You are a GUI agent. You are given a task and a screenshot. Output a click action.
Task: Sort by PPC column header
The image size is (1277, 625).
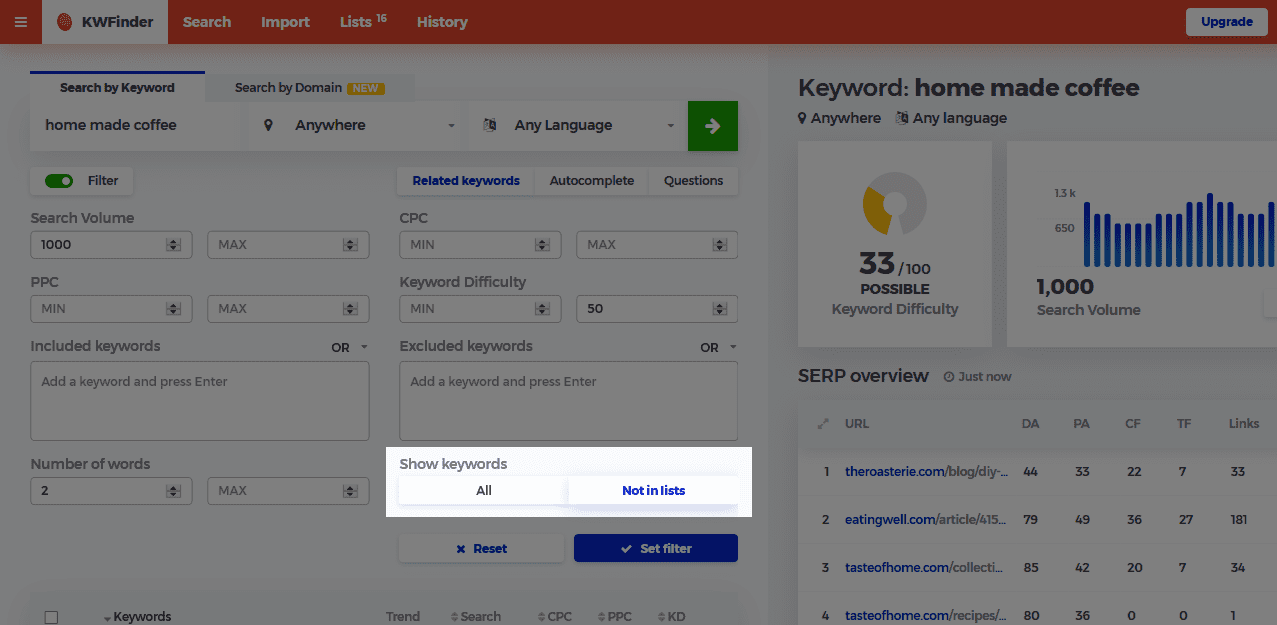coord(614,617)
